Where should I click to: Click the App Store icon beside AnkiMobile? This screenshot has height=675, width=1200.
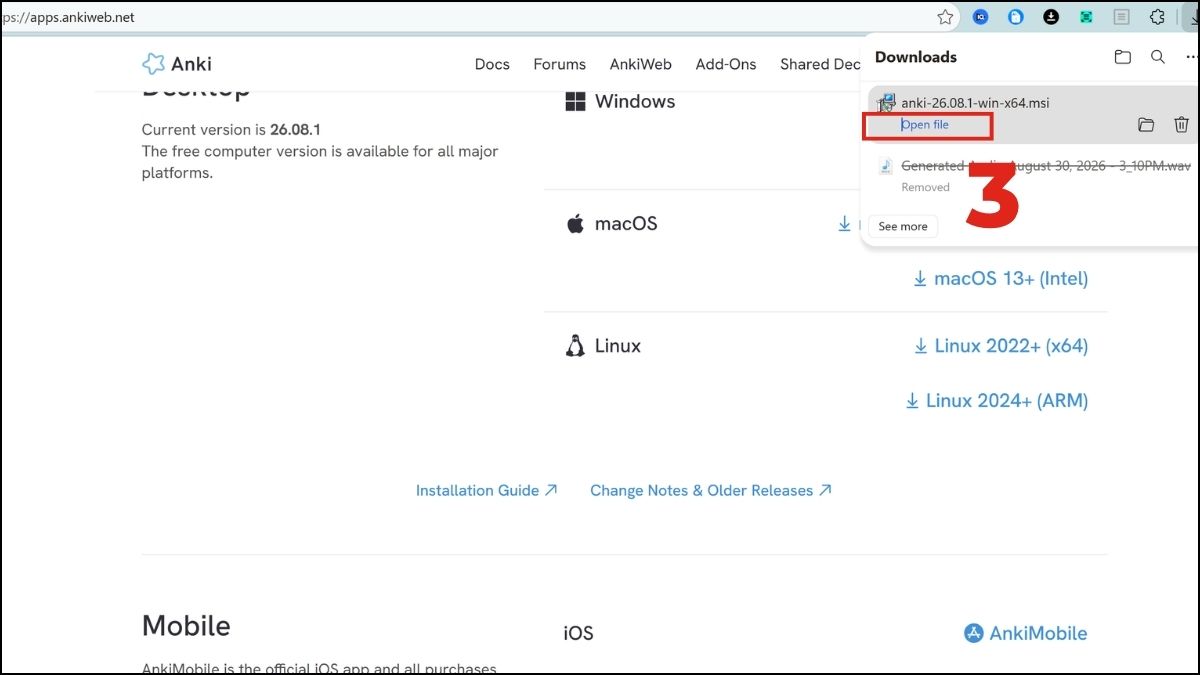tap(973, 633)
